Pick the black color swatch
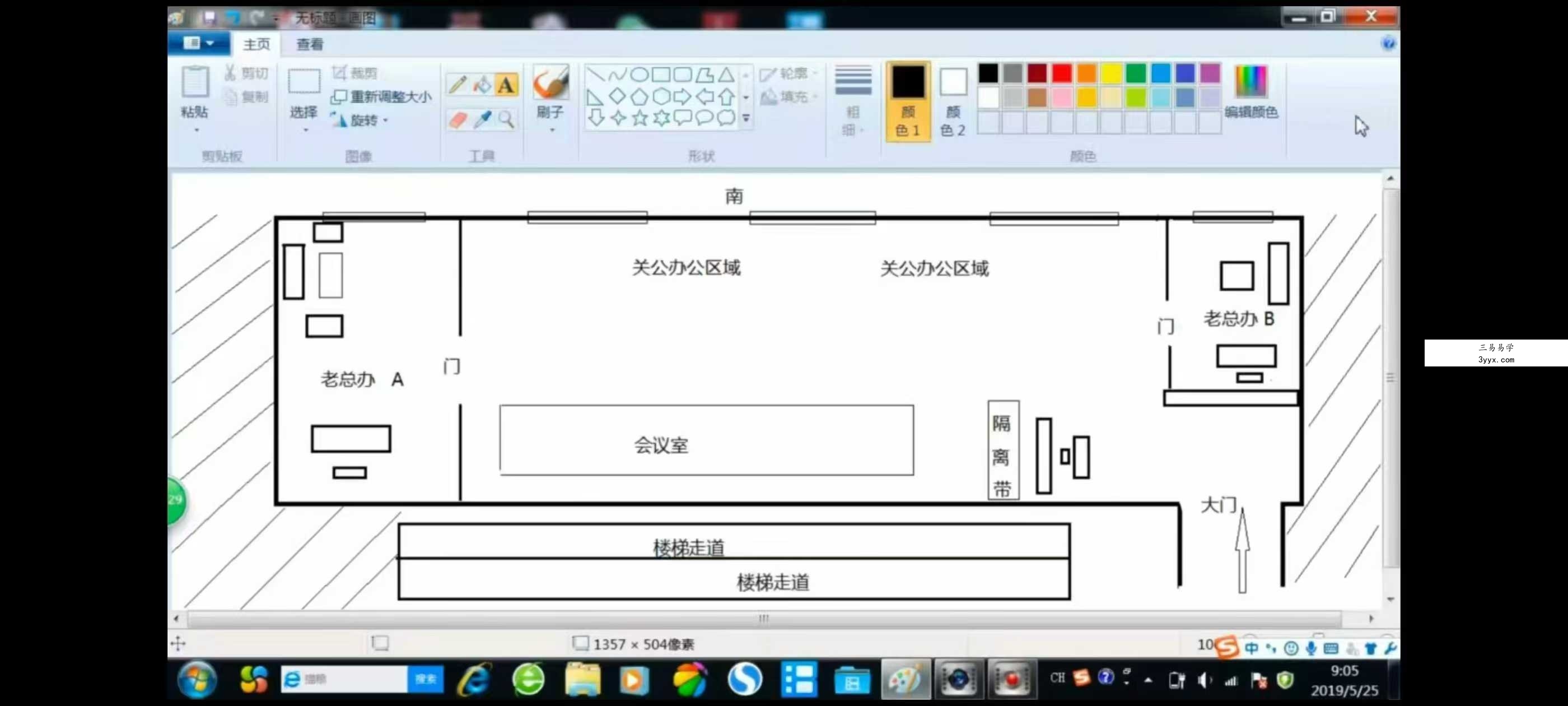 pos(988,73)
